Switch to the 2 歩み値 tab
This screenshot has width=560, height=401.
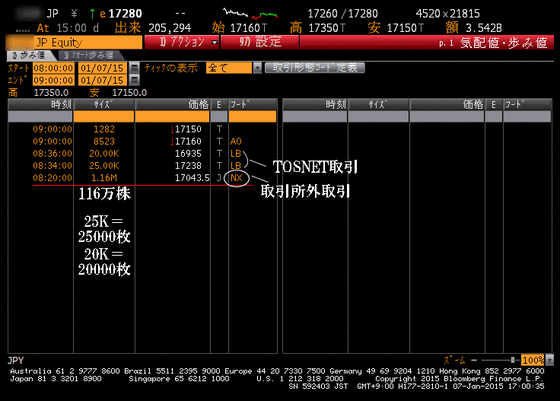pos(30,55)
